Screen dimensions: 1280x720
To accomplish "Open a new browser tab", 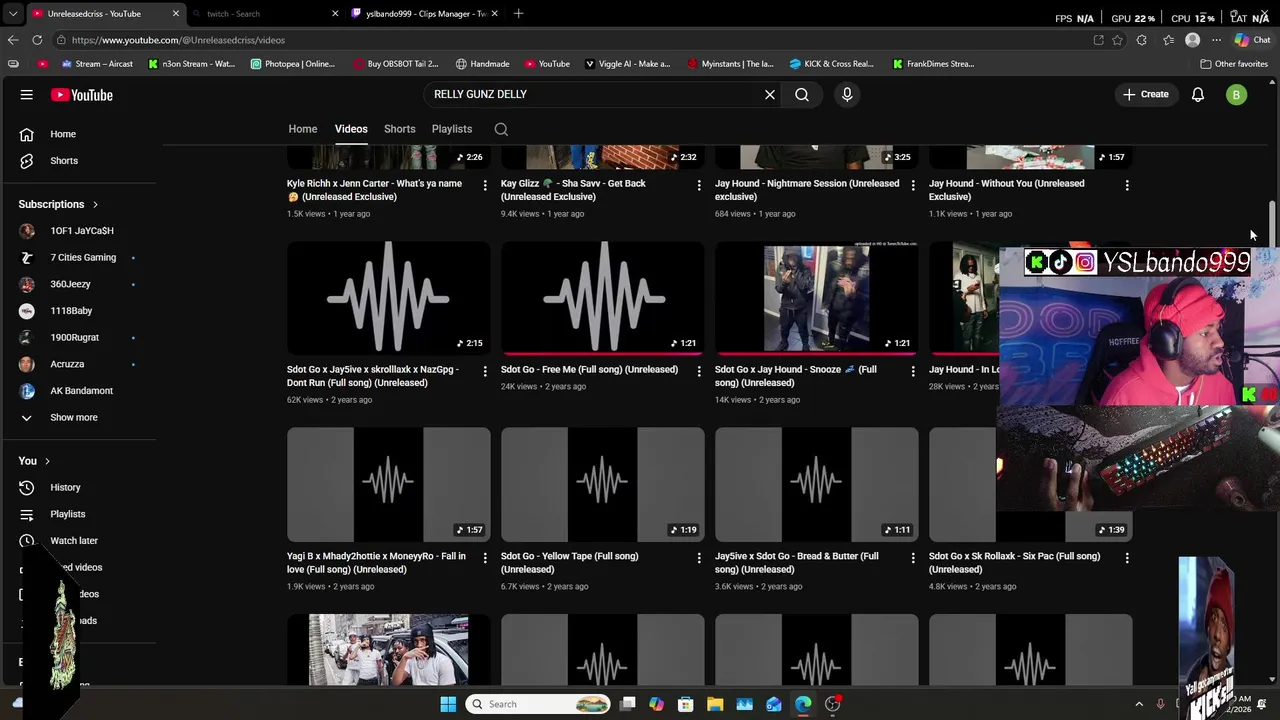I will (518, 14).
